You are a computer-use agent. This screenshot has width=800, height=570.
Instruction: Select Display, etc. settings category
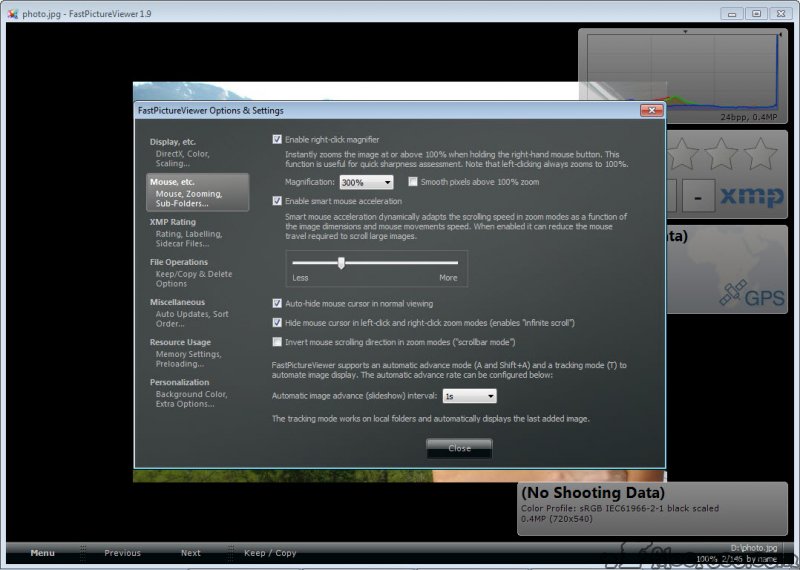pyautogui.click(x=197, y=152)
